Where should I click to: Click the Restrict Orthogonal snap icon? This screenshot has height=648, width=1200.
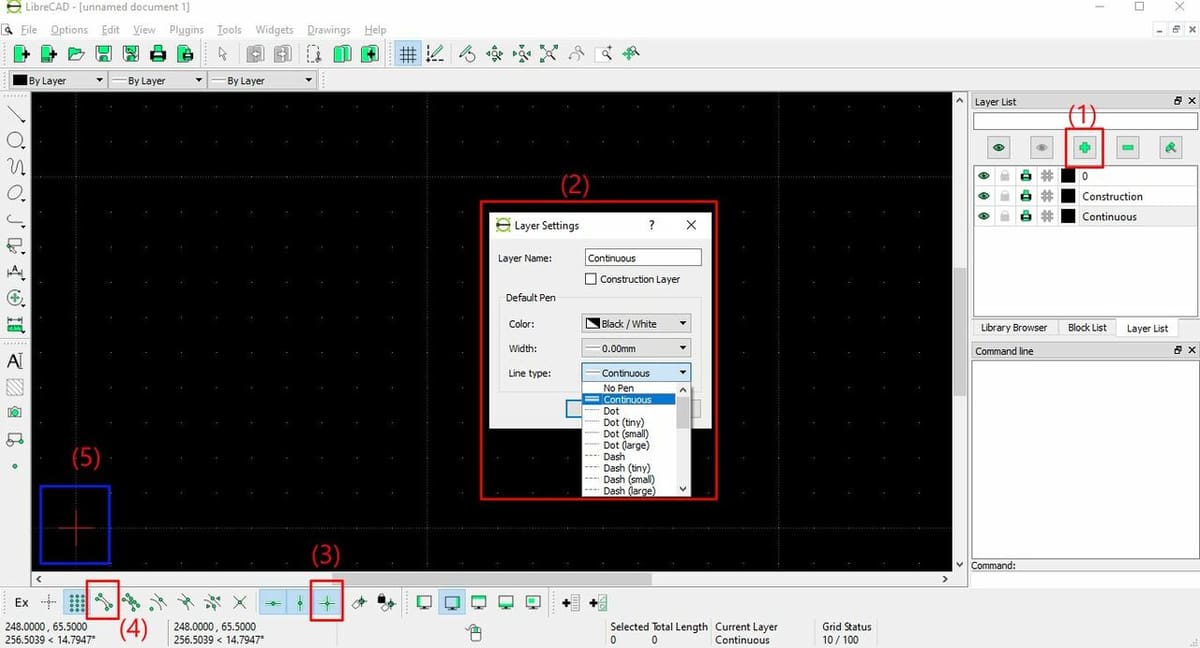327,602
